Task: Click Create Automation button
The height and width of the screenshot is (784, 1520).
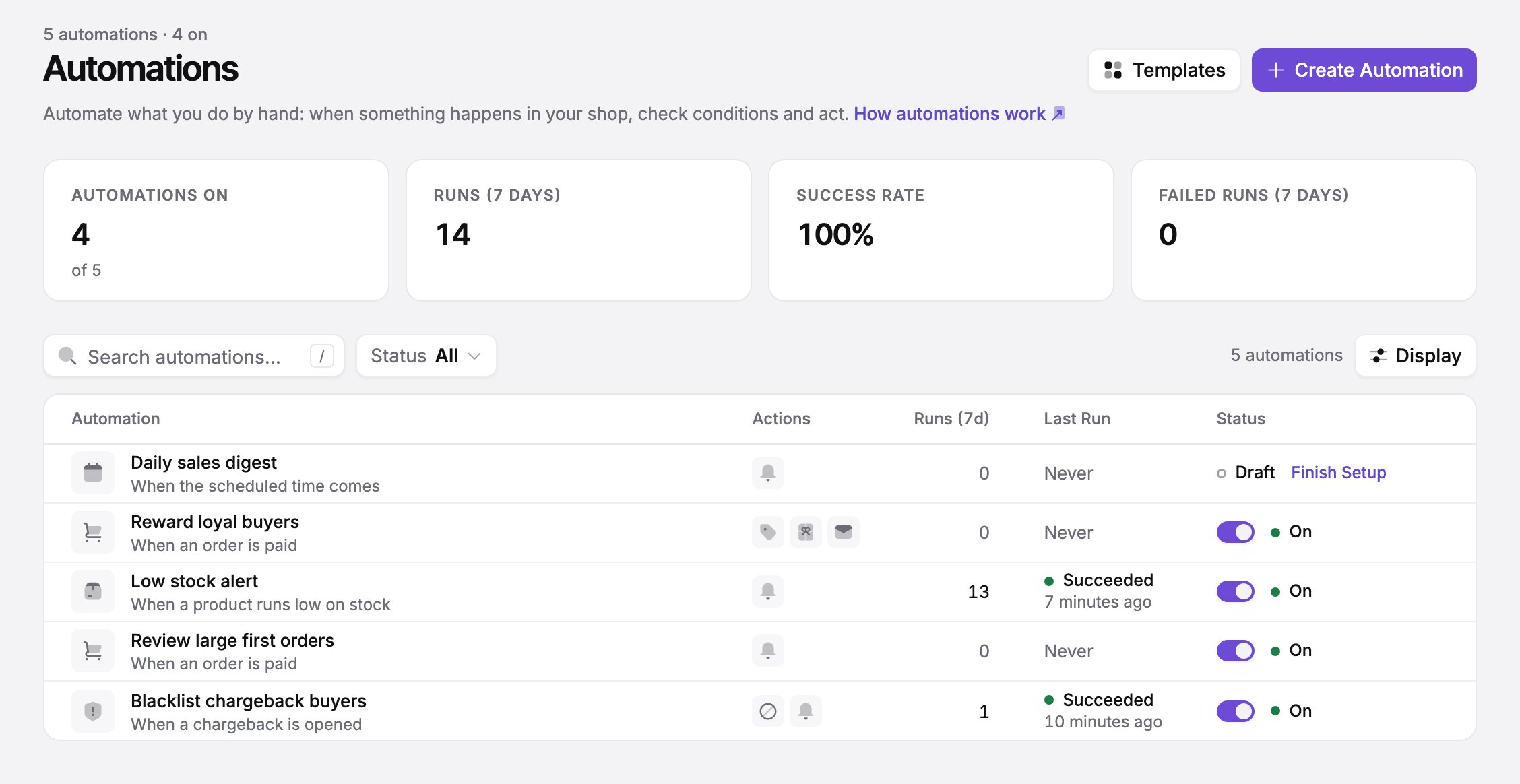Action: pos(1364,70)
